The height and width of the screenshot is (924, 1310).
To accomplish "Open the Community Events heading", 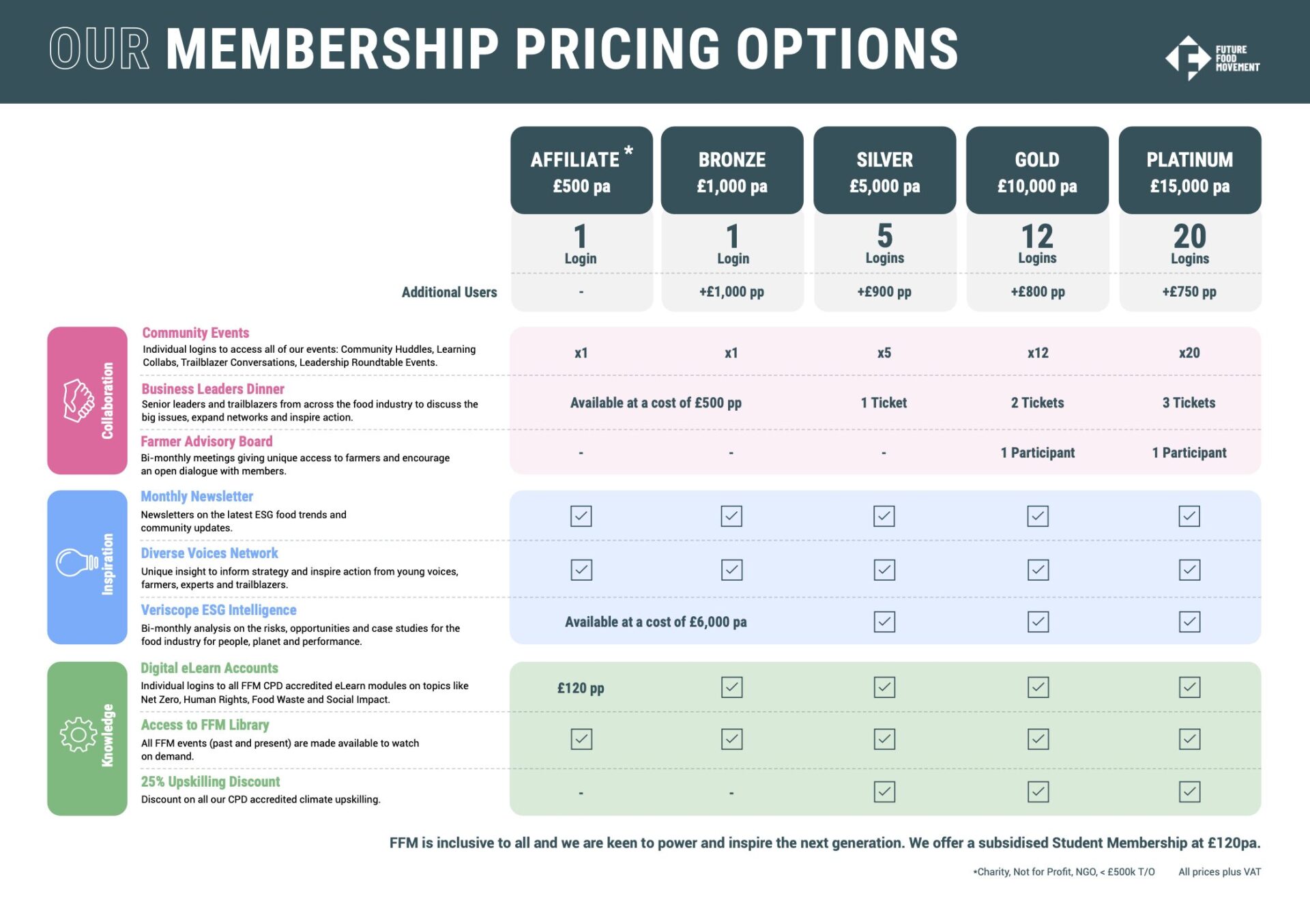I will [196, 333].
